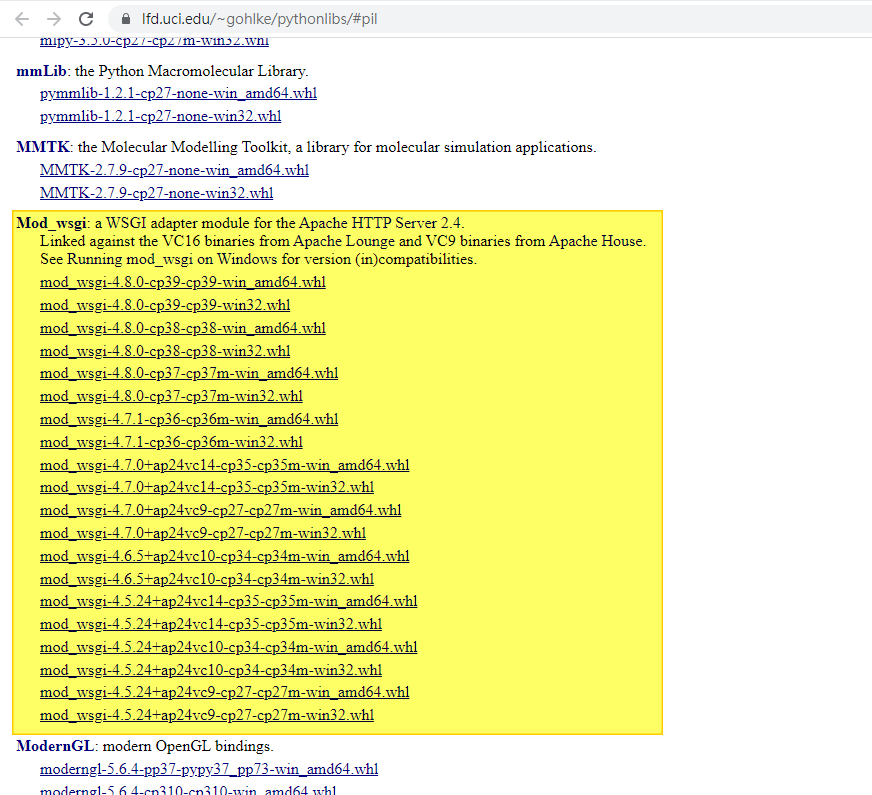Click mod_wsgi-4.7.1-cp36-cp36m-win_amd64.whl

189,419
